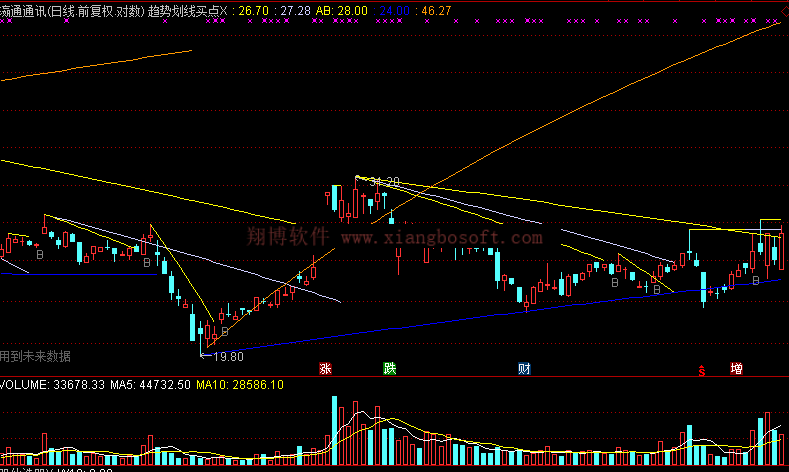Screen dimensions: 789x472
Task: Click the yellow MA10 volume average value
Action: (239, 384)
